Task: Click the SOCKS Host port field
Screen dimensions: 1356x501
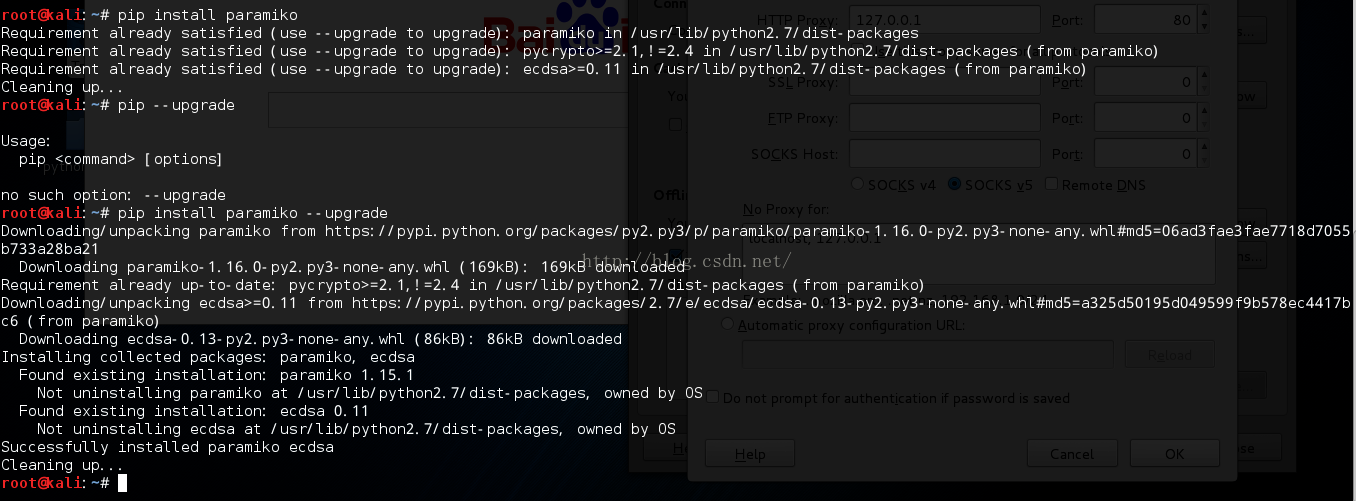Action: click(1146, 154)
